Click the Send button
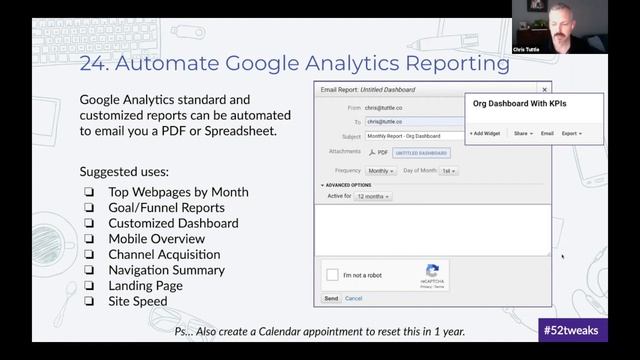Image resolution: width=640 pixels, height=360 pixels. tap(331, 298)
